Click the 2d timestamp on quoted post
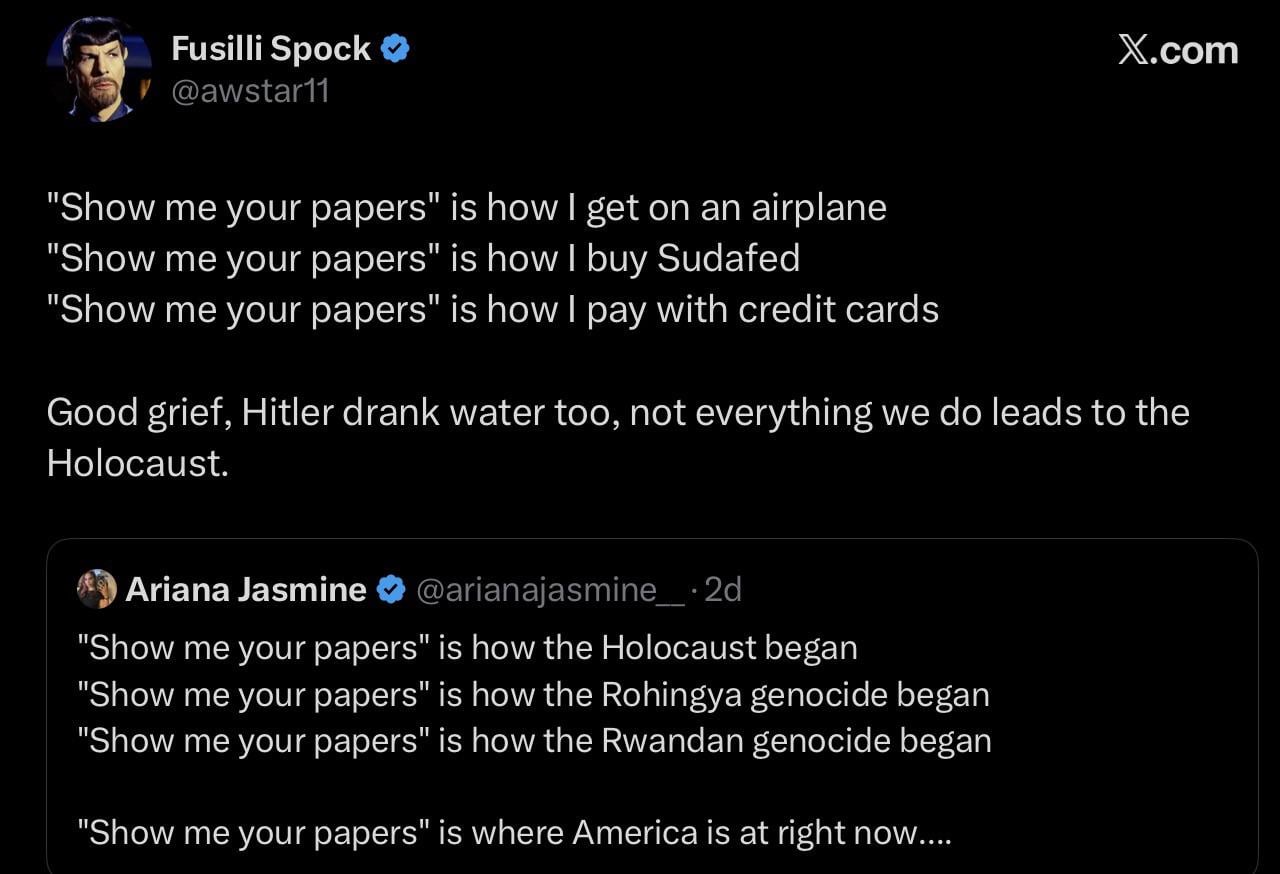Screen dimensions: 1280x874 [723, 590]
